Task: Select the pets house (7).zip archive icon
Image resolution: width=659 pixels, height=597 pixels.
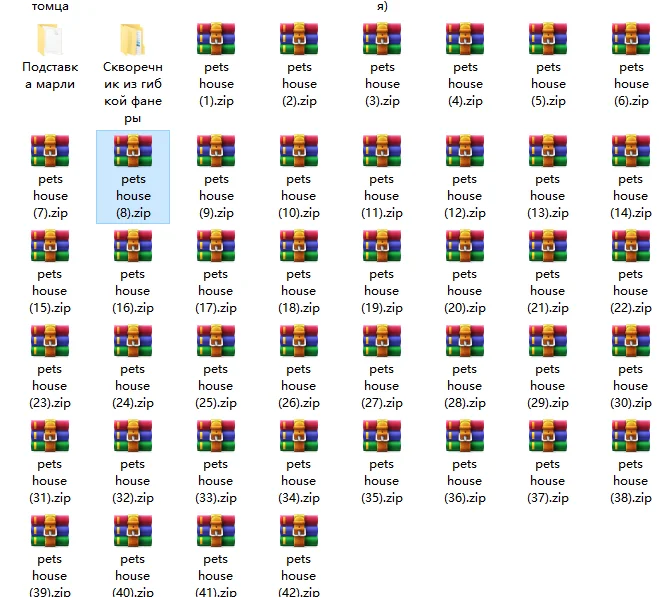Action: [x=50, y=151]
